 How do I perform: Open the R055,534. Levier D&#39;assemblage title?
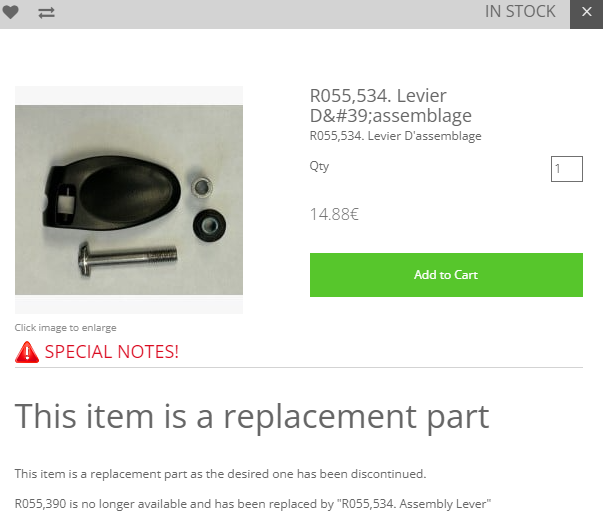(x=390, y=105)
